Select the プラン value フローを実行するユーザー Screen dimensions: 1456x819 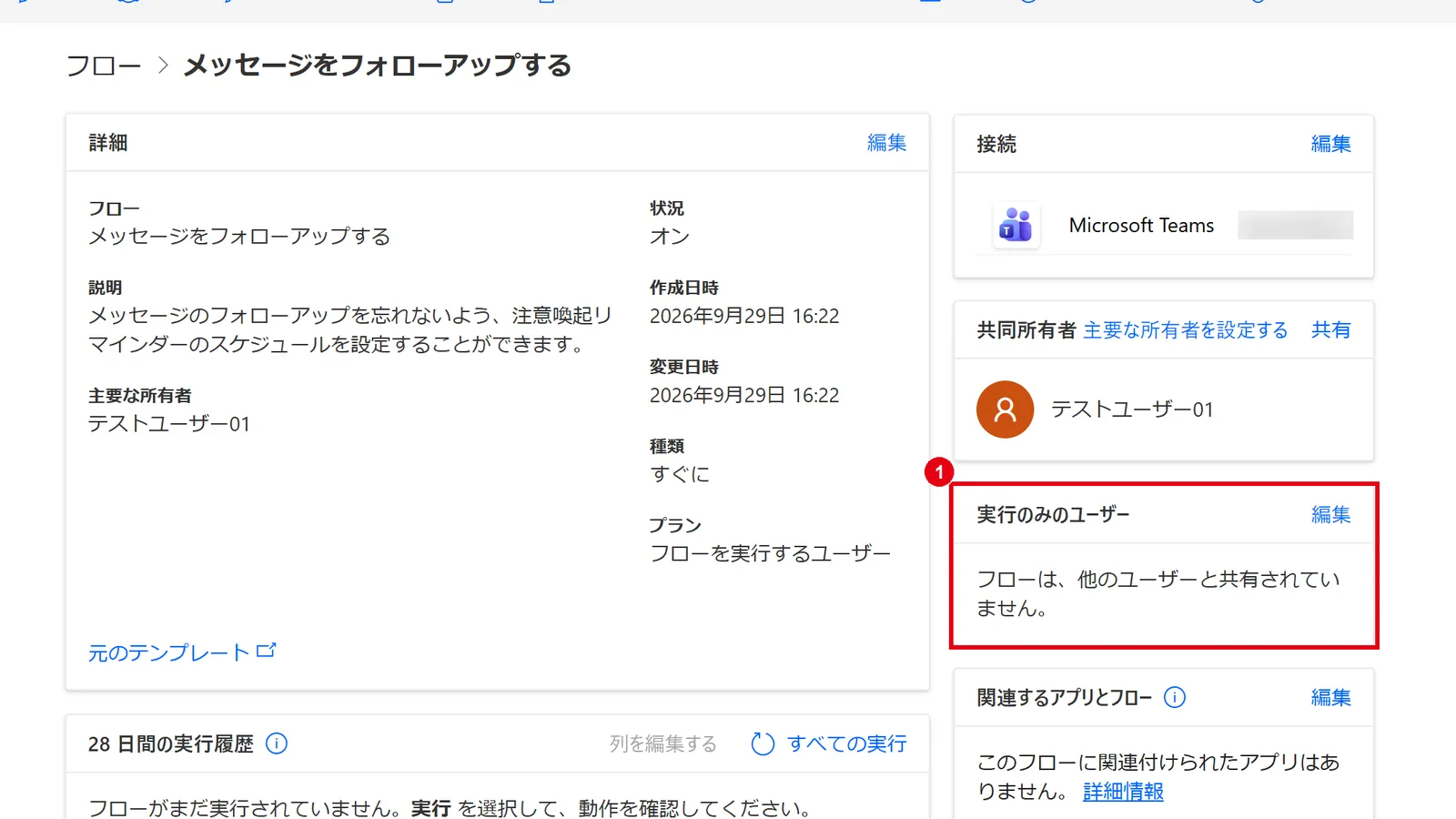click(x=770, y=553)
